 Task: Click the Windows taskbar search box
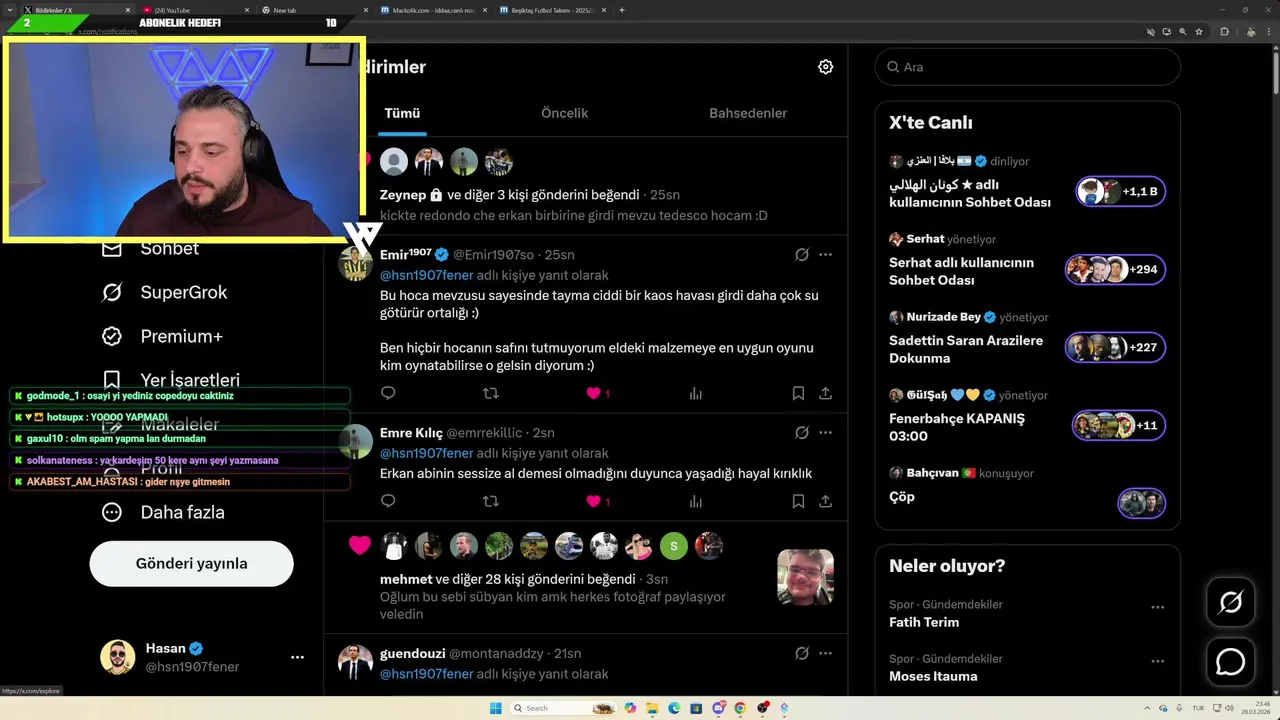562,708
